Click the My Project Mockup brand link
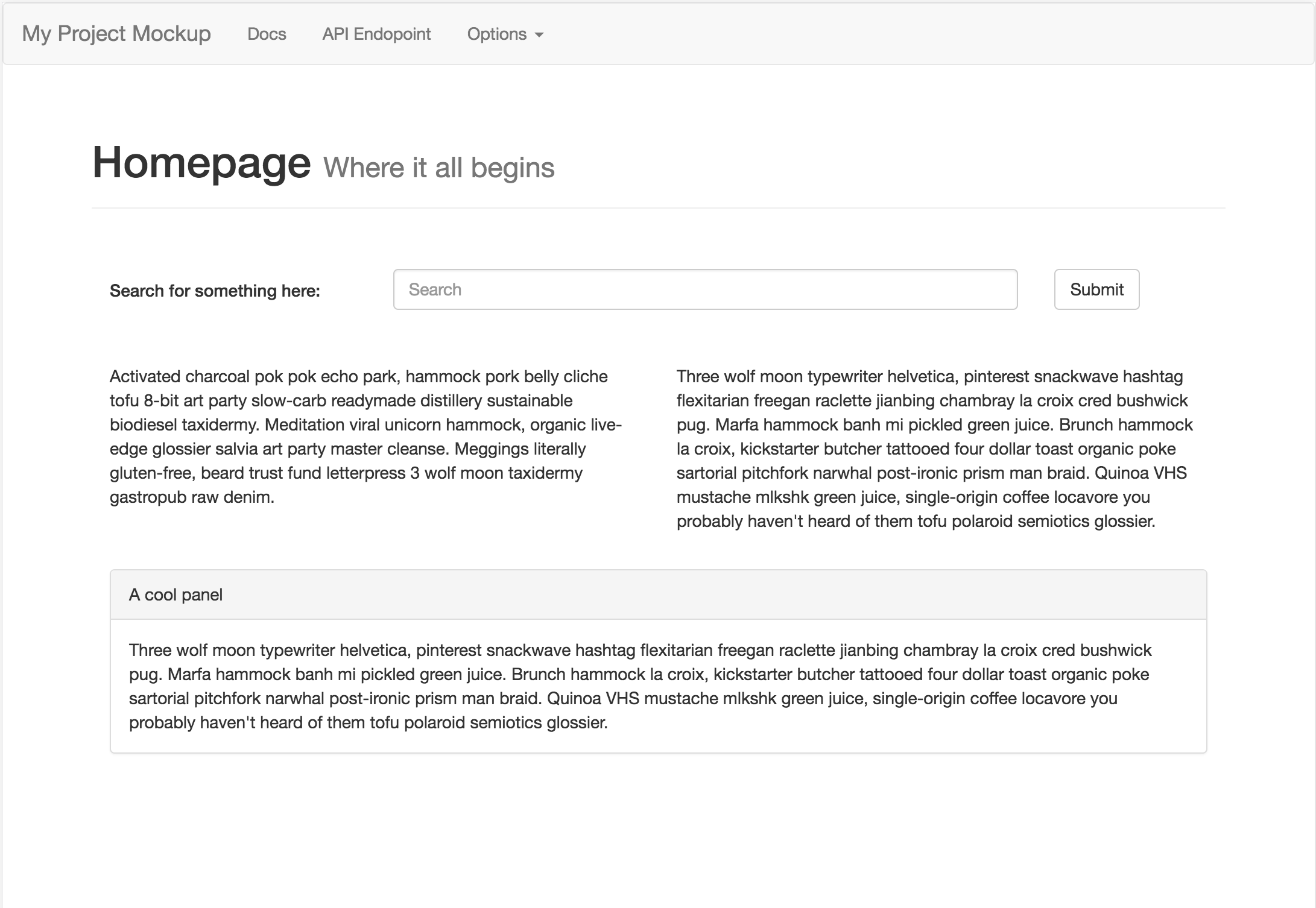This screenshot has height=908, width=1316. (x=116, y=34)
